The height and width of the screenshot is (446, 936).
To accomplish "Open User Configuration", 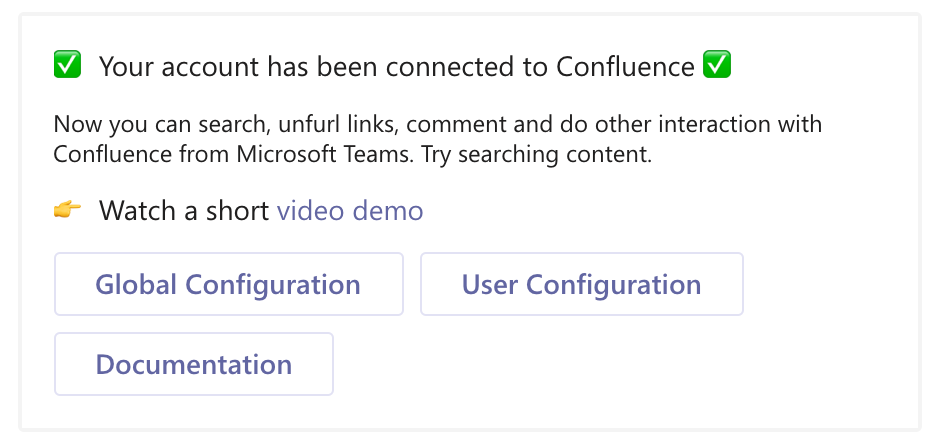I will [581, 285].
